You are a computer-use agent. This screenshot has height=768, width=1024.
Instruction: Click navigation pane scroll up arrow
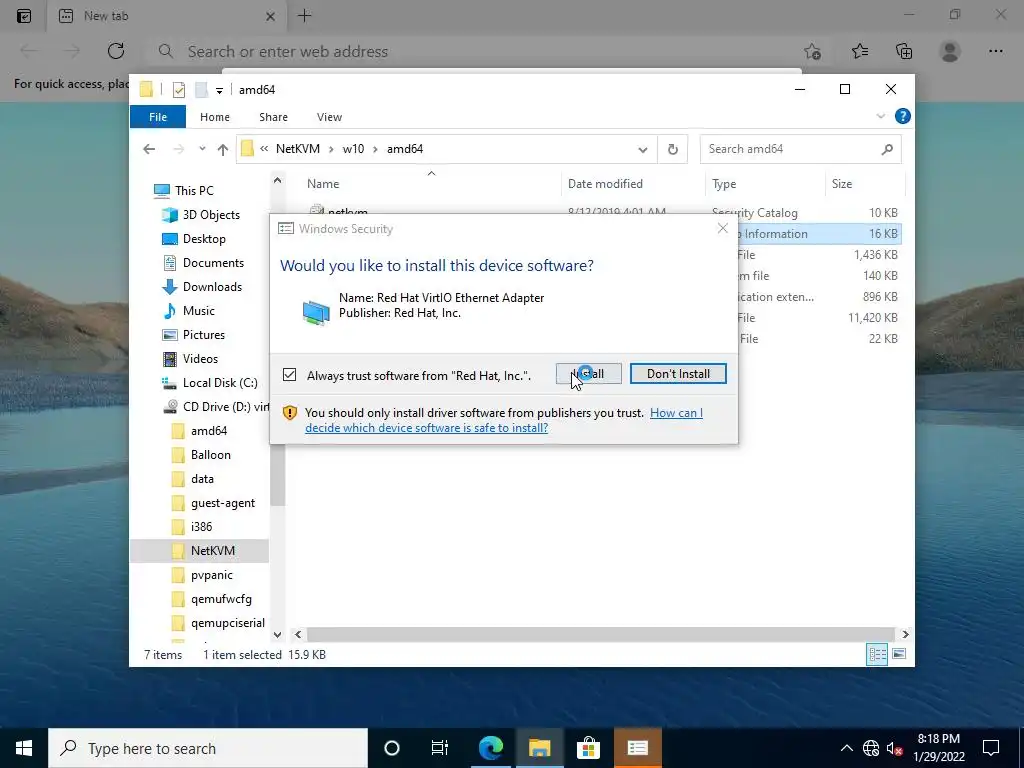(x=278, y=180)
